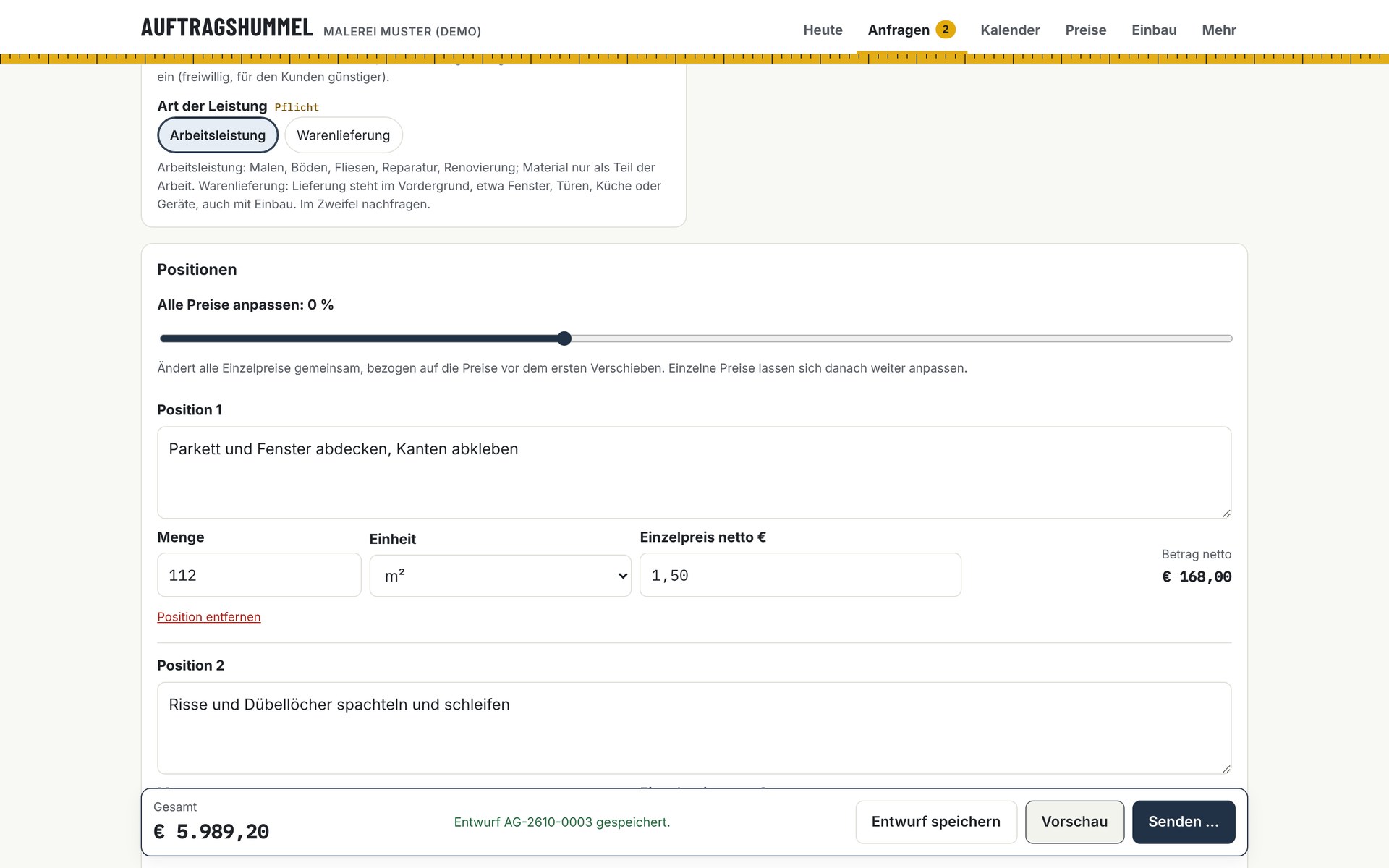Viewport: 1389px width, 868px height.
Task: Click the Position entfernen link
Action: point(209,617)
